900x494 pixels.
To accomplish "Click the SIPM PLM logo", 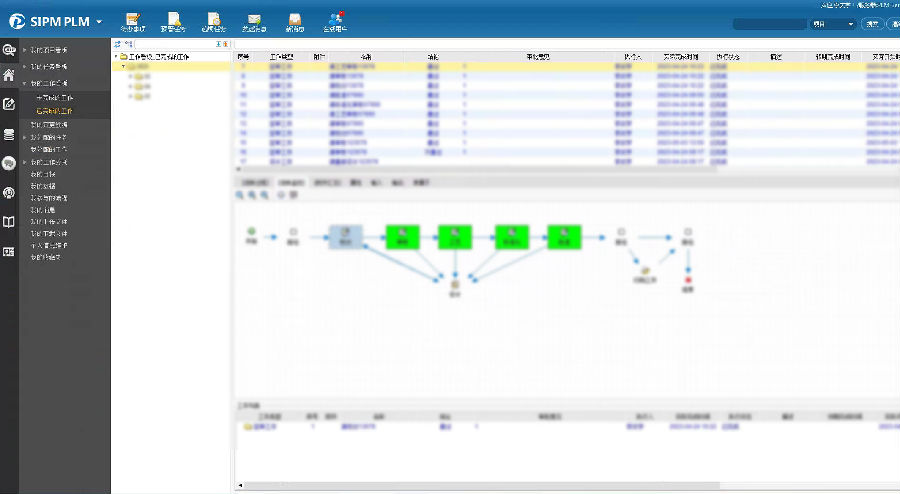I will 49,21.
